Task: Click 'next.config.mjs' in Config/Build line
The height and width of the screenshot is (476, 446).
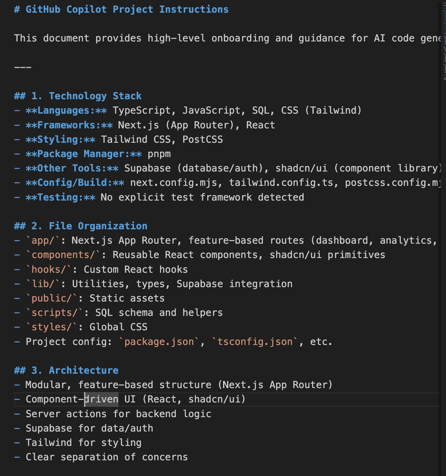Action: point(173,183)
